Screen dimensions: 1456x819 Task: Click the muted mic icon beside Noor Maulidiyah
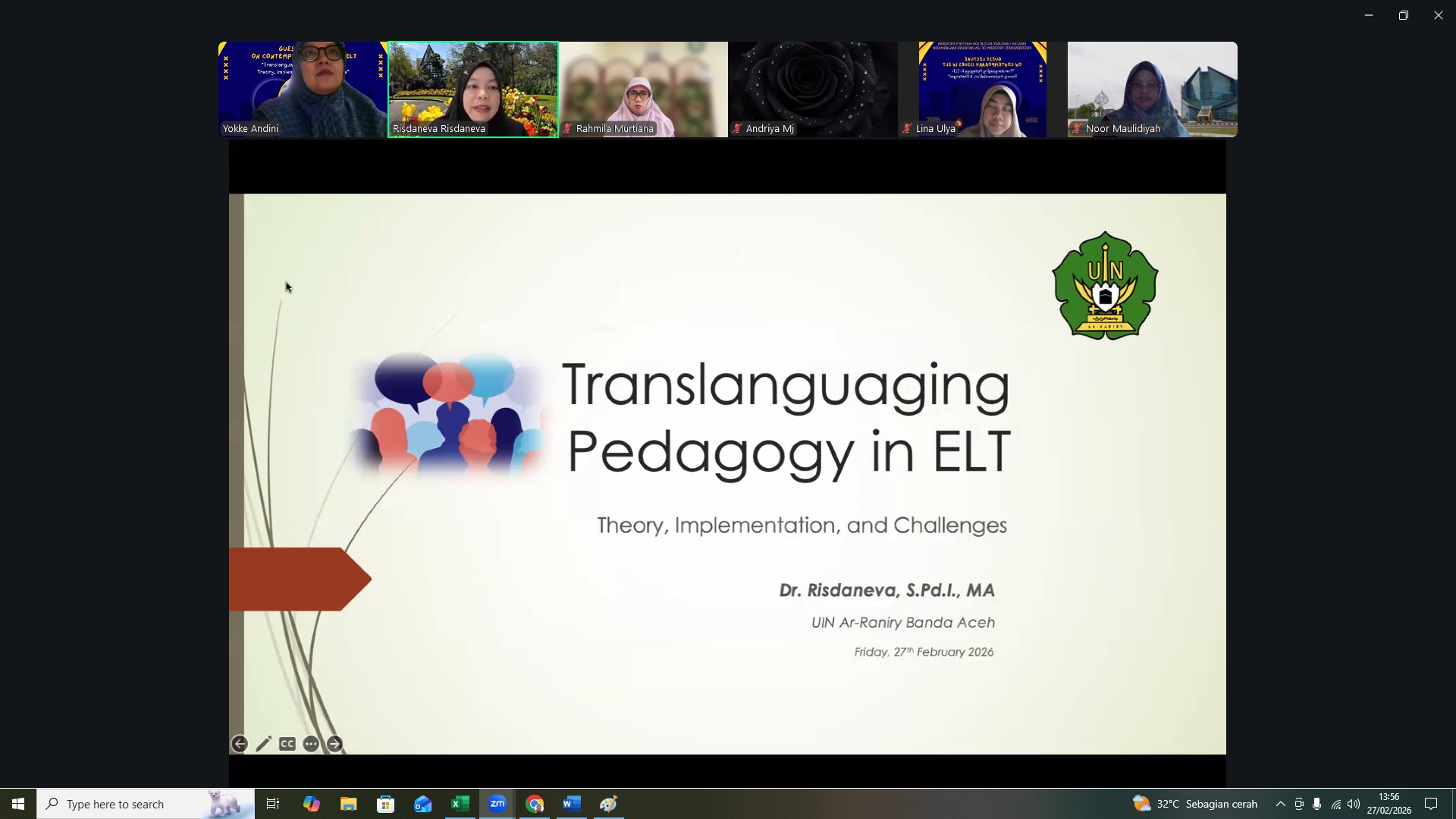pyautogui.click(x=1077, y=129)
